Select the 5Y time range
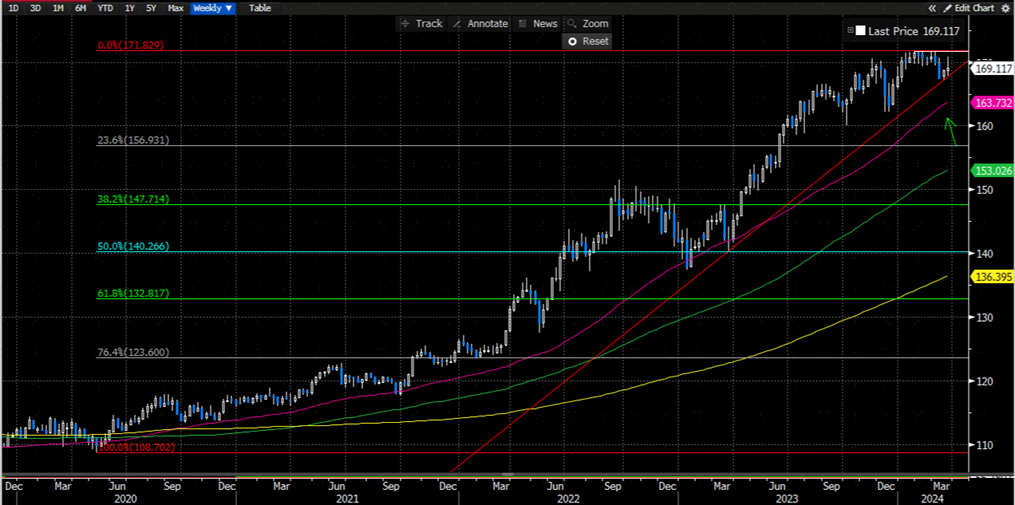The height and width of the screenshot is (505, 1015). pyautogui.click(x=151, y=8)
